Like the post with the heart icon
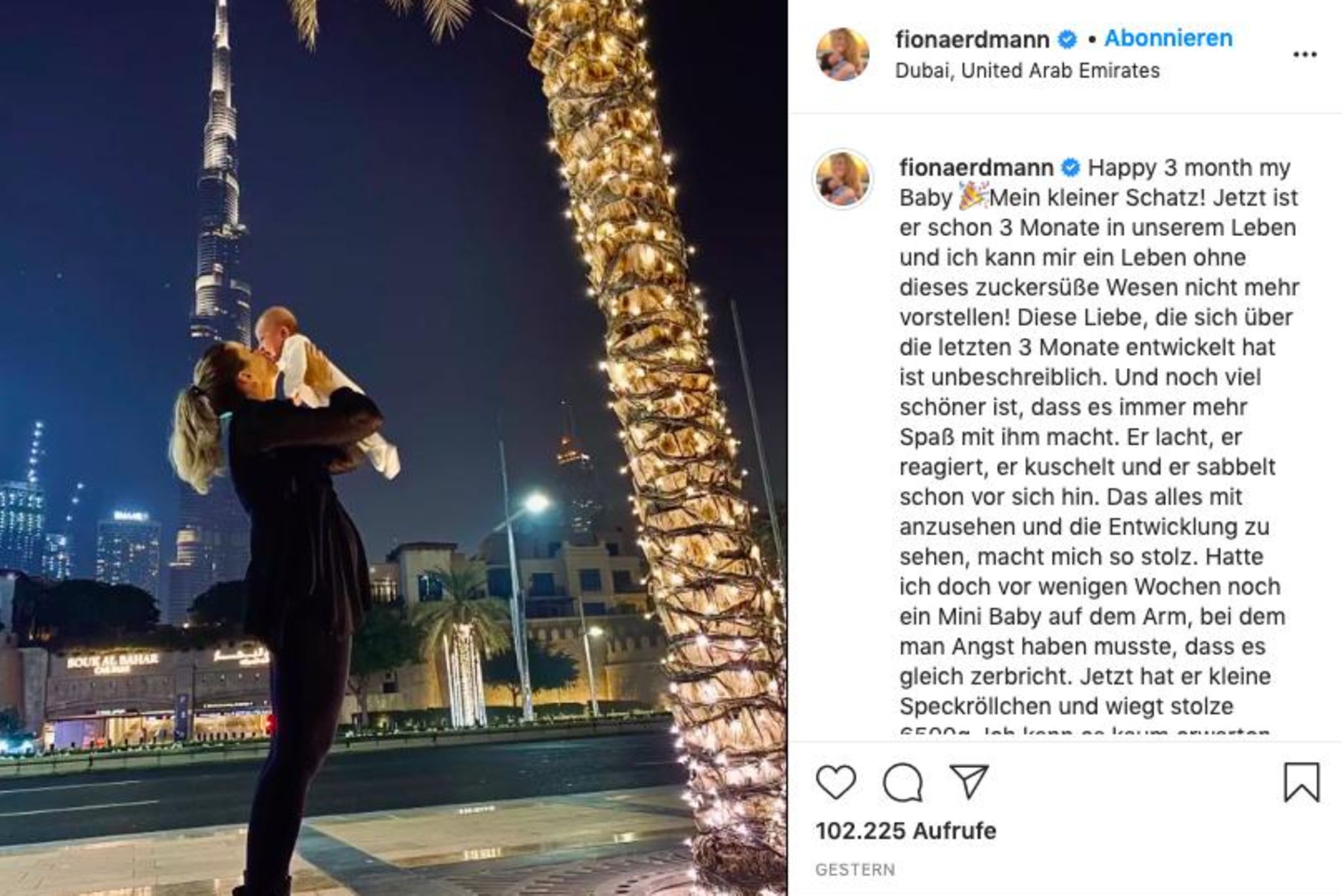Image resolution: width=1344 pixels, height=896 pixels. [836, 782]
